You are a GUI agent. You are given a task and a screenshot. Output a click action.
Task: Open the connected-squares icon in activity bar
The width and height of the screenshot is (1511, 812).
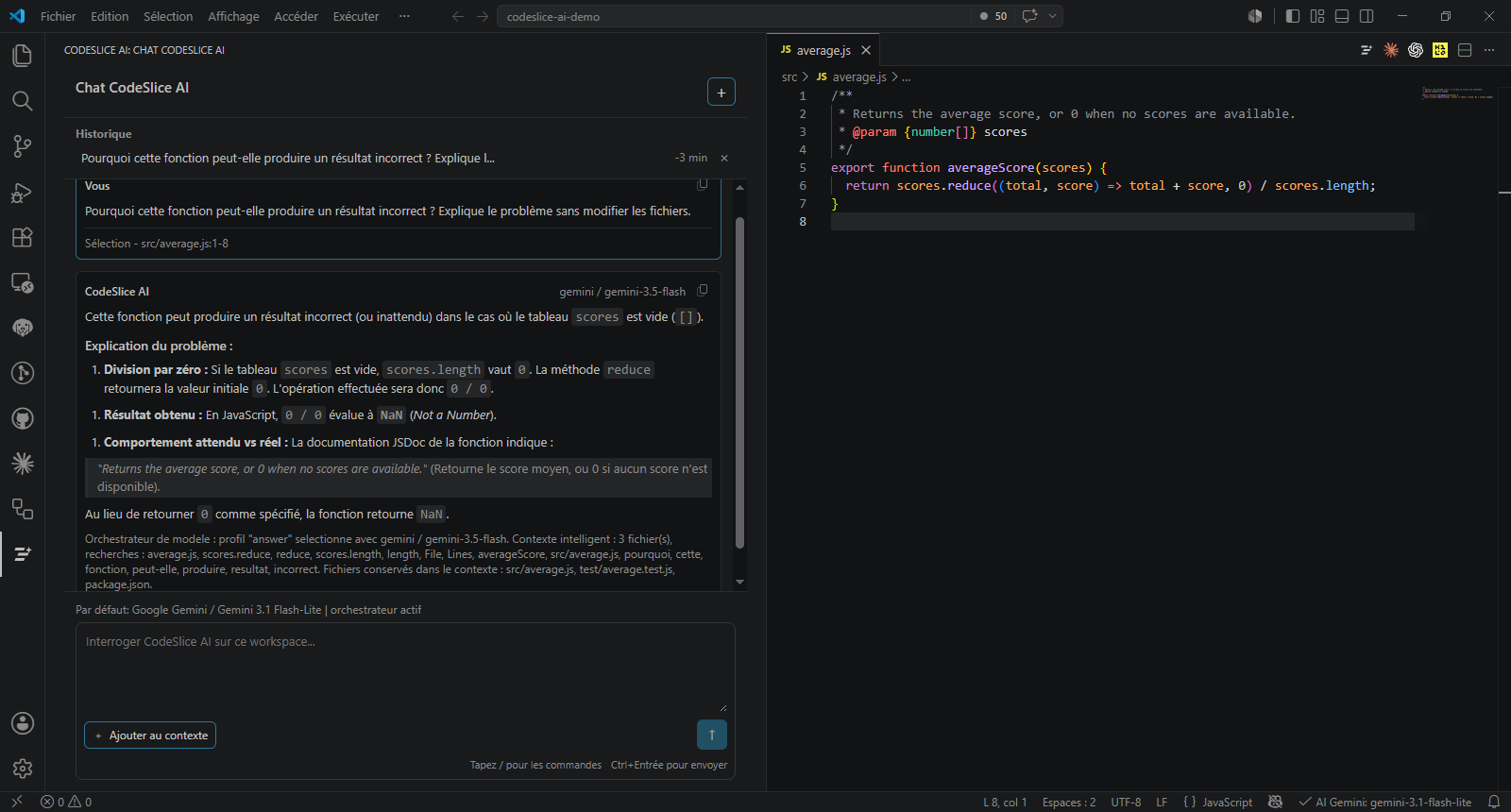(23, 509)
